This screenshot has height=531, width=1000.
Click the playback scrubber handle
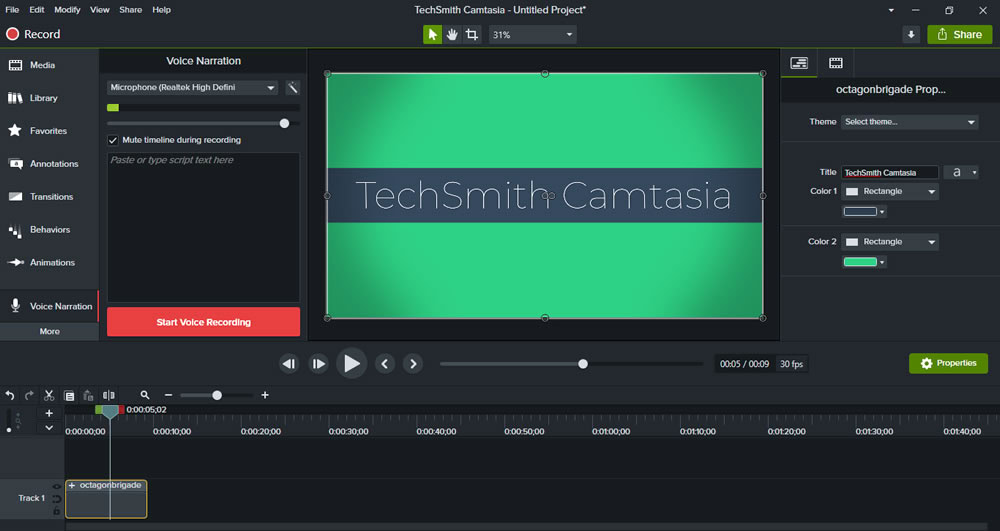click(583, 364)
